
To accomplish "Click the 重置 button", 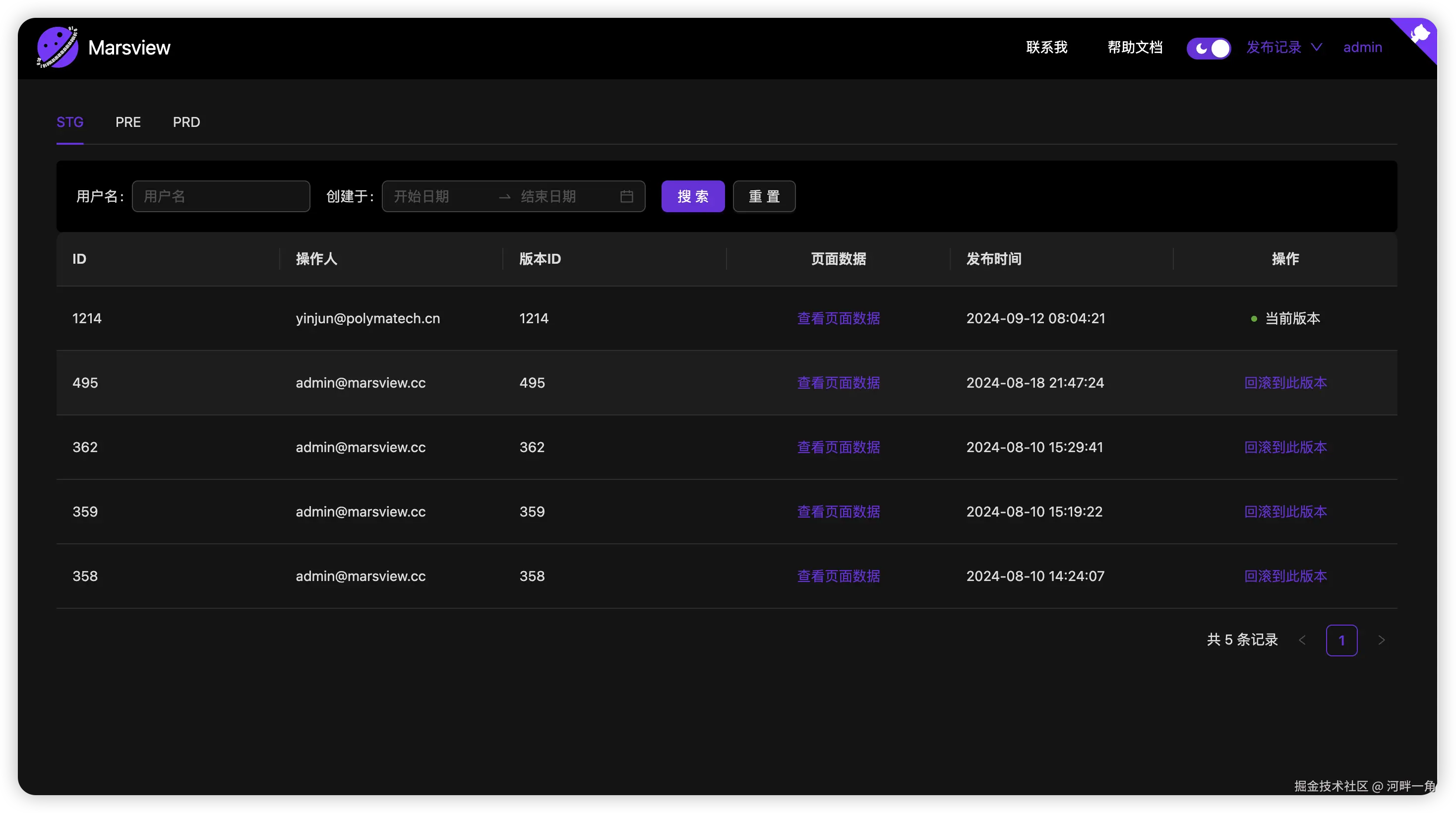I will [764, 197].
